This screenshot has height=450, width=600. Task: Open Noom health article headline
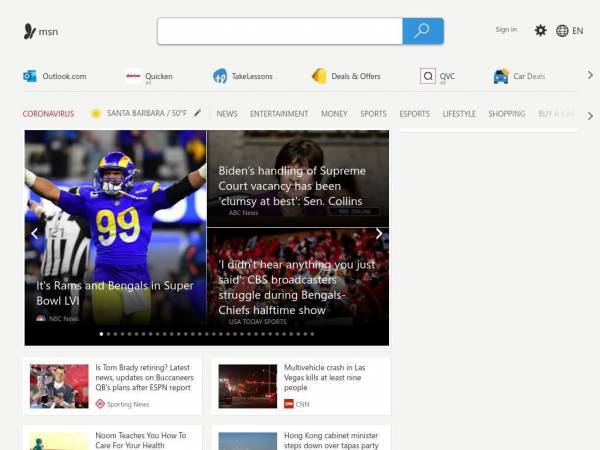point(141,440)
